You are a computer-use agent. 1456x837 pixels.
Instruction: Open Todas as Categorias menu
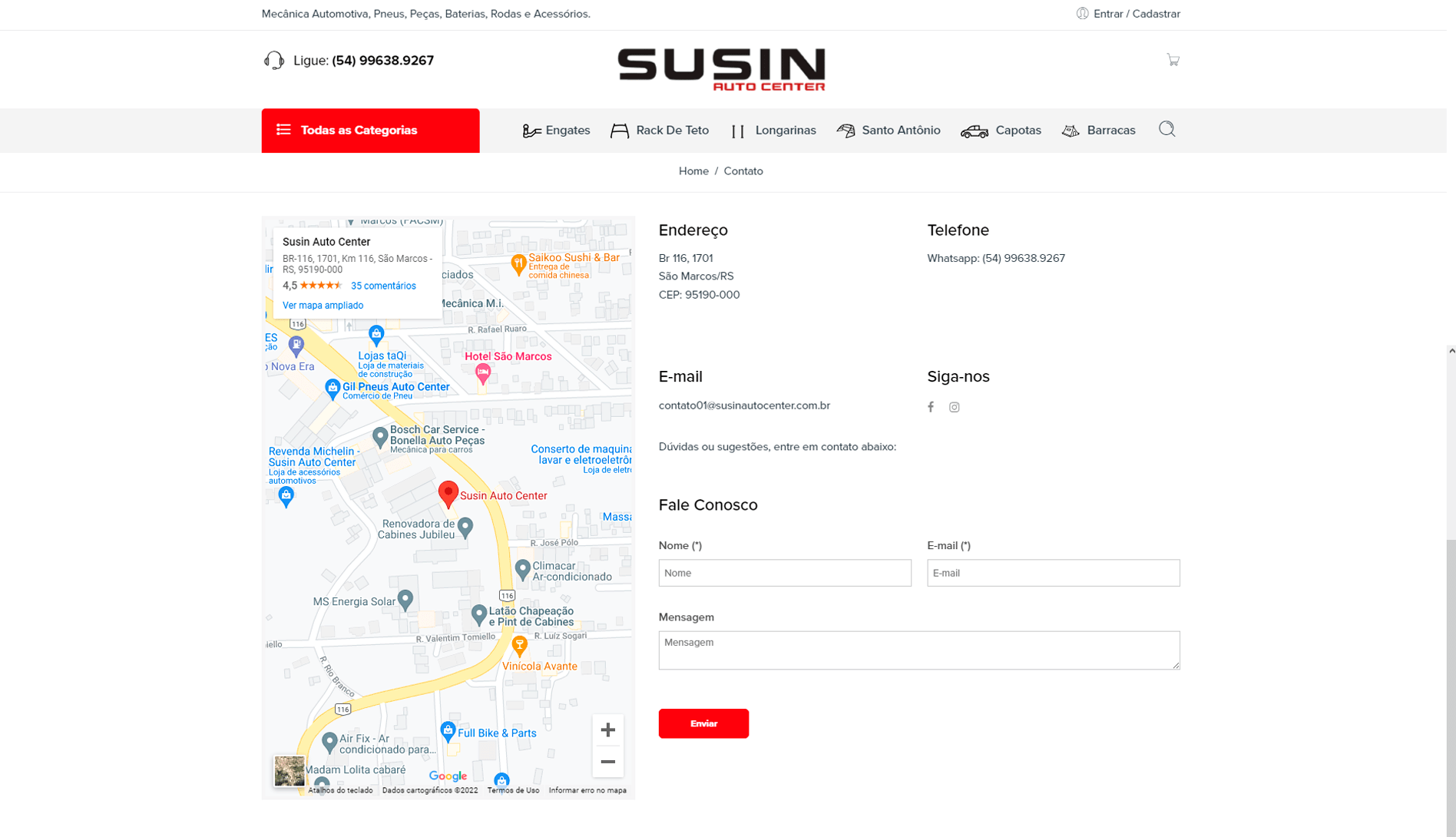pos(370,131)
